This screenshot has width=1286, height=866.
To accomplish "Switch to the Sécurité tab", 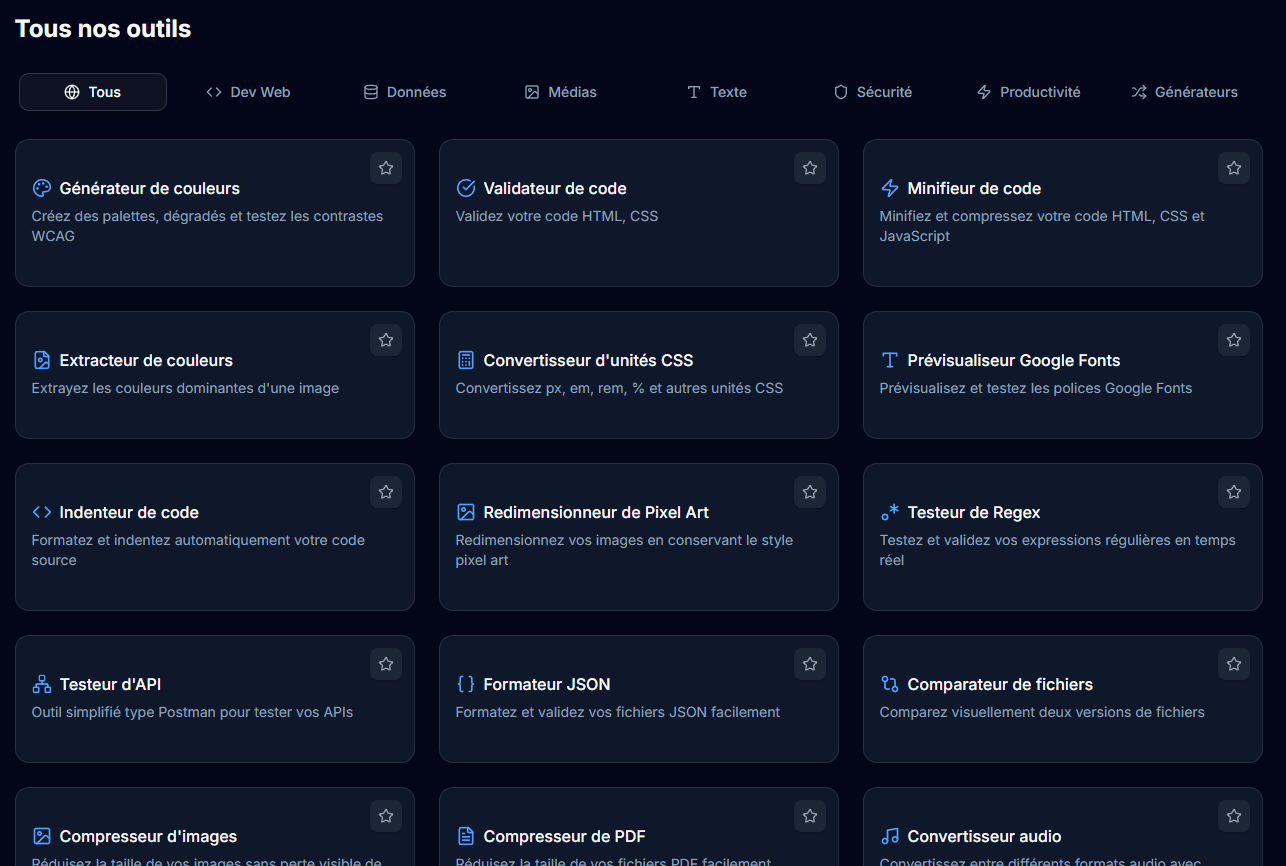I will click(x=873, y=92).
